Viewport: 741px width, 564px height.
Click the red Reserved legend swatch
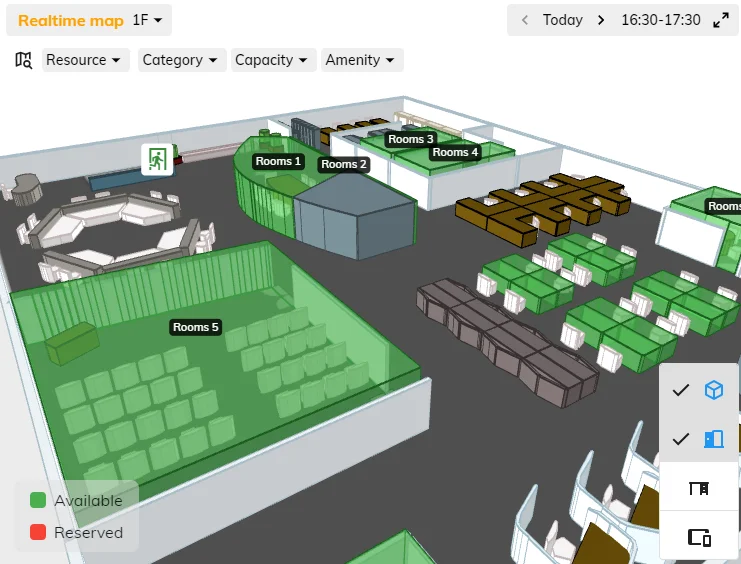tap(38, 533)
